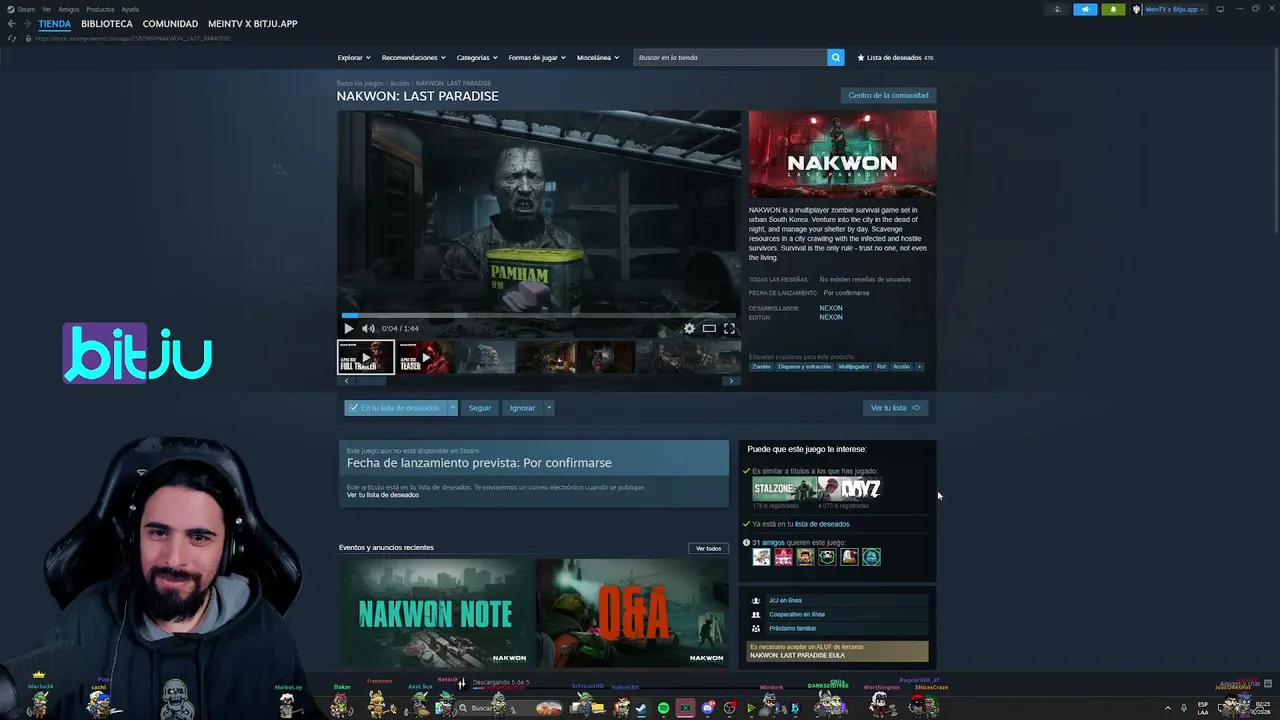Enter fullscreen on the trailer
Image resolution: width=1280 pixels, height=720 pixels.
tap(729, 328)
